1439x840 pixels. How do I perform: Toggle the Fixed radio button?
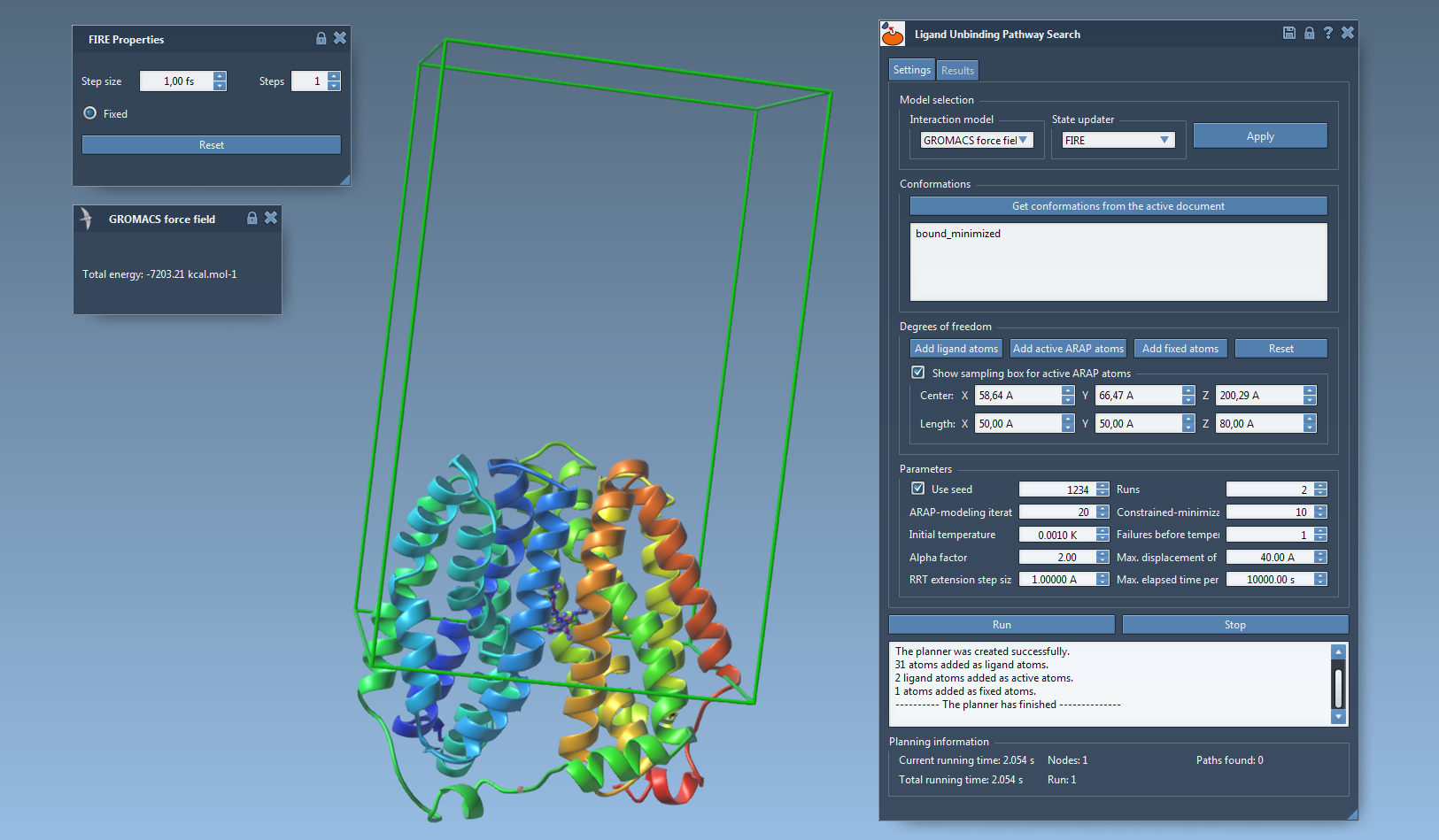[x=90, y=113]
